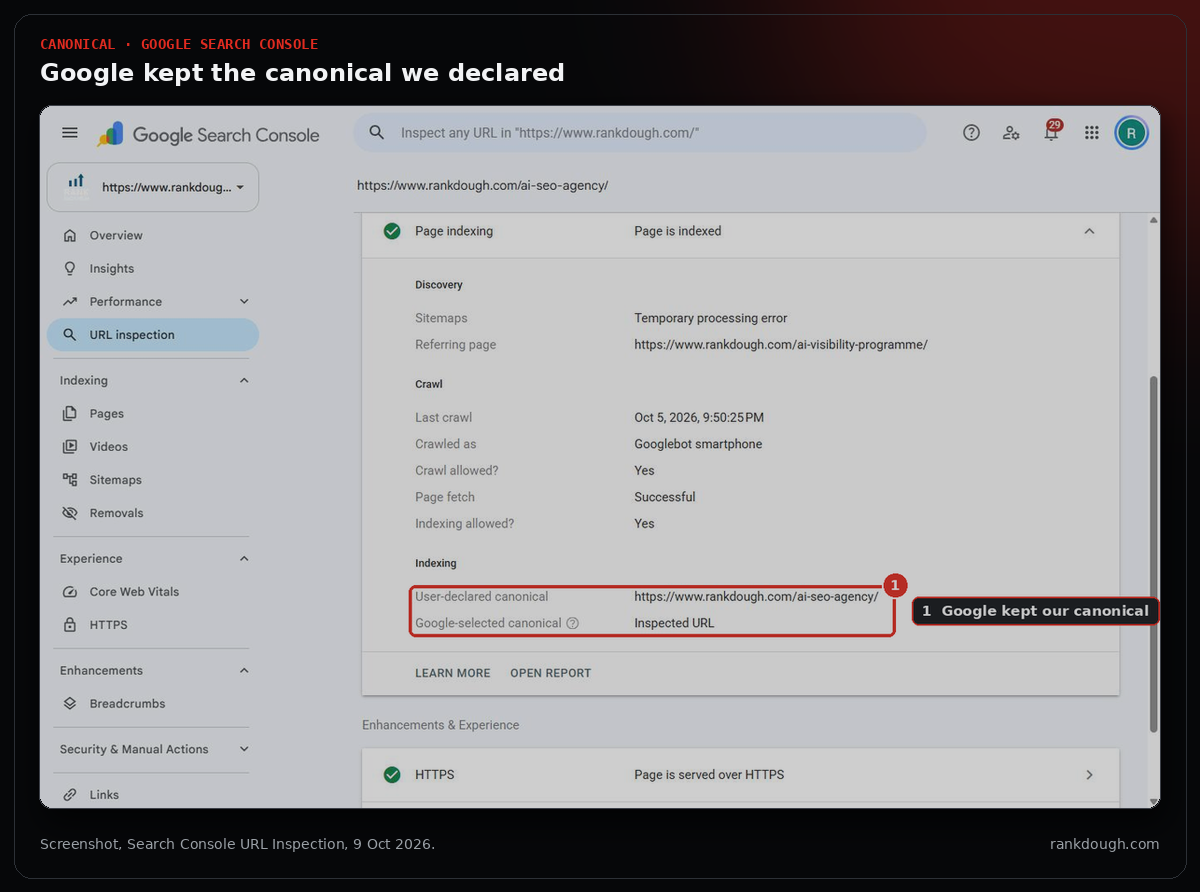The image size is (1200, 892).
Task: Click the Overview home icon
Action: 70,236
